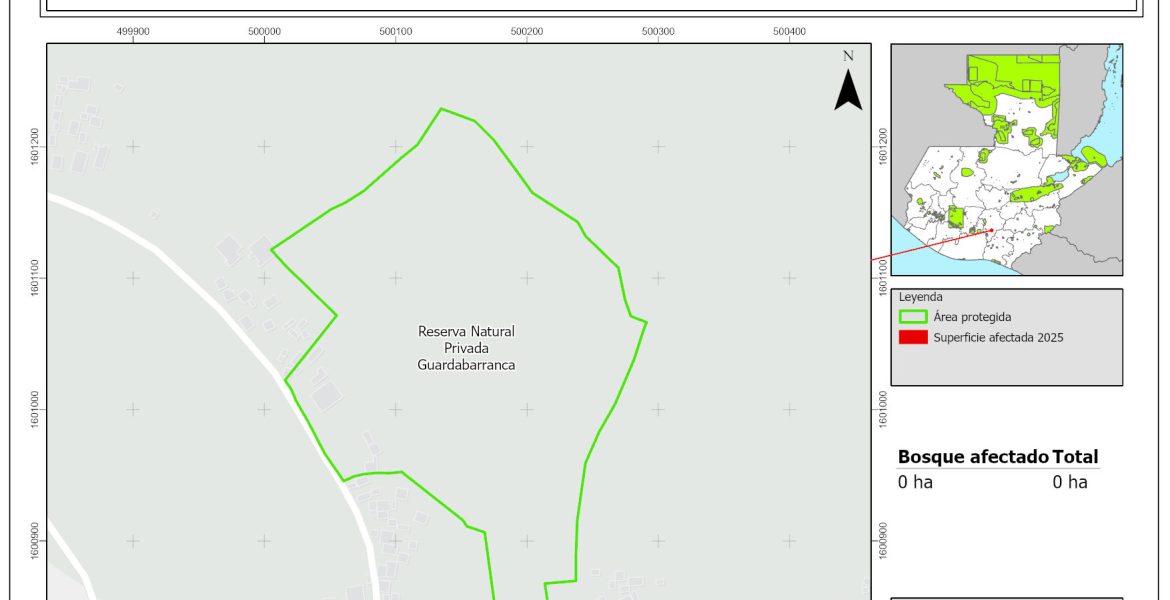Click the 500000 coordinate label on top axis
Viewport: 1170px width, 600px height.
(x=264, y=31)
